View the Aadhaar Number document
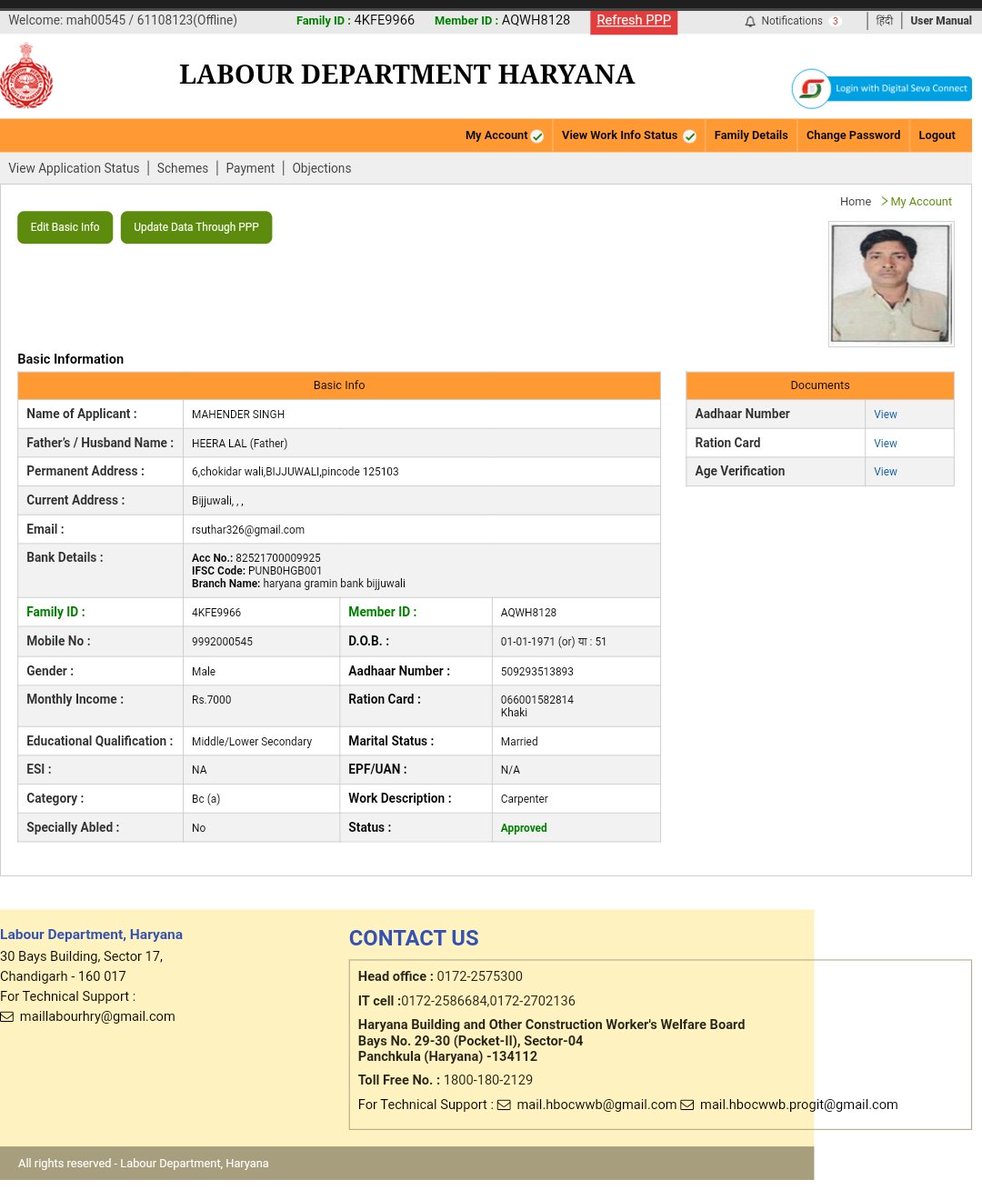Image resolution: width=982 pixels, height=1200 pixels. (885, 414)
